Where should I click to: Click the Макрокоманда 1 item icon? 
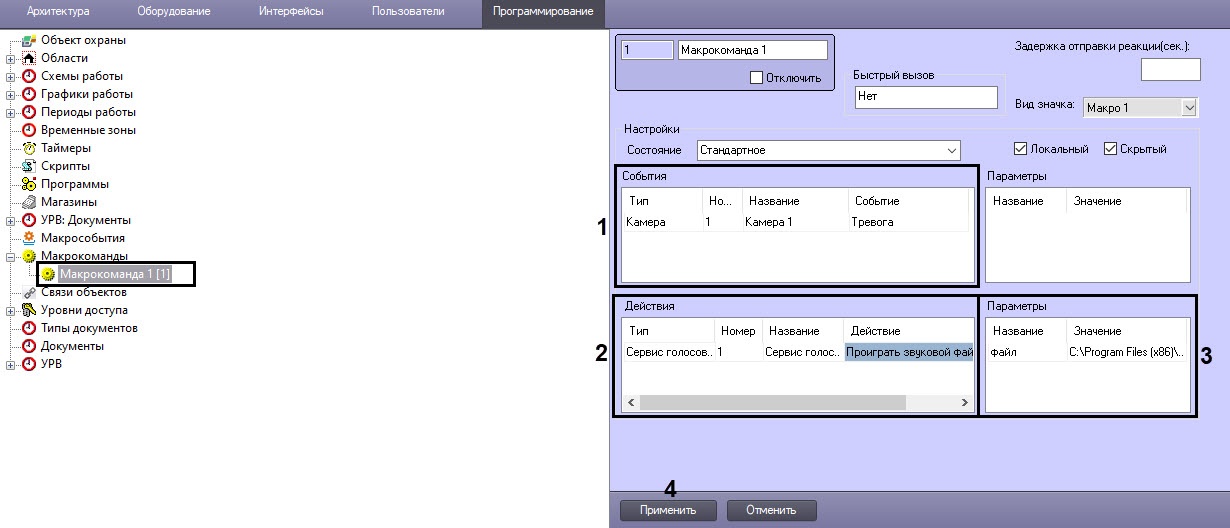pos(47,274)
